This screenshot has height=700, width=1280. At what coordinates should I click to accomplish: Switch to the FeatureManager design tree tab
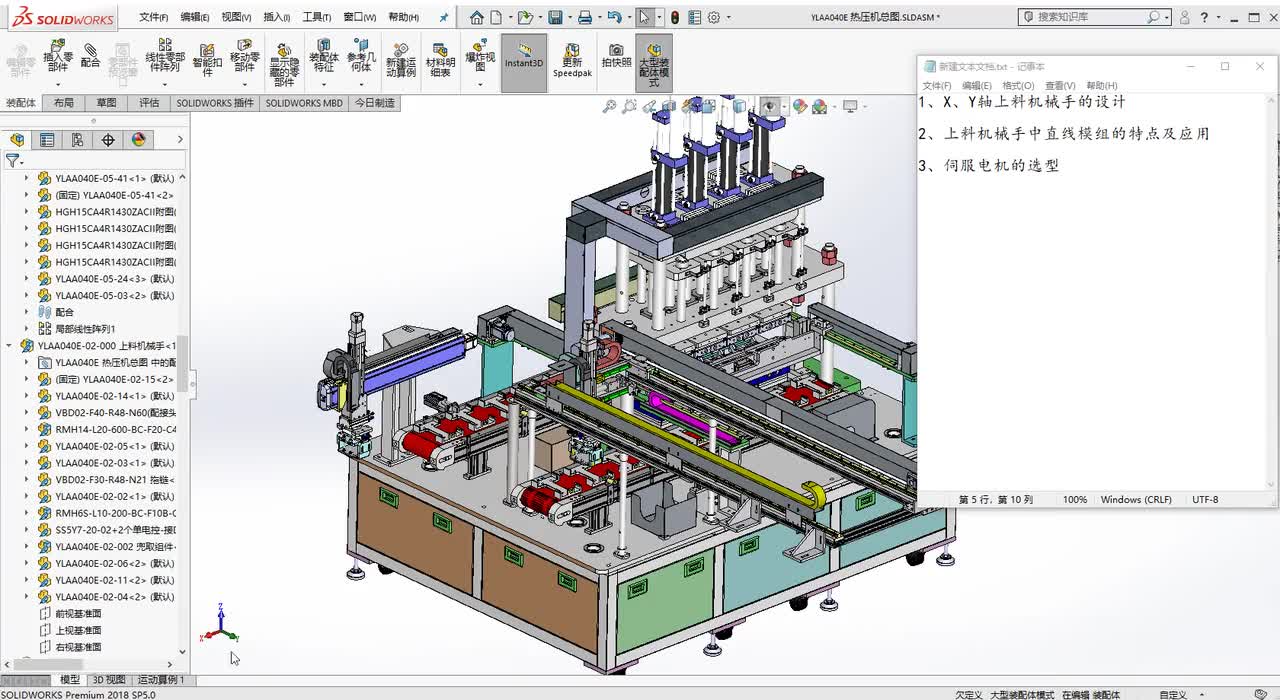point(16,140)
